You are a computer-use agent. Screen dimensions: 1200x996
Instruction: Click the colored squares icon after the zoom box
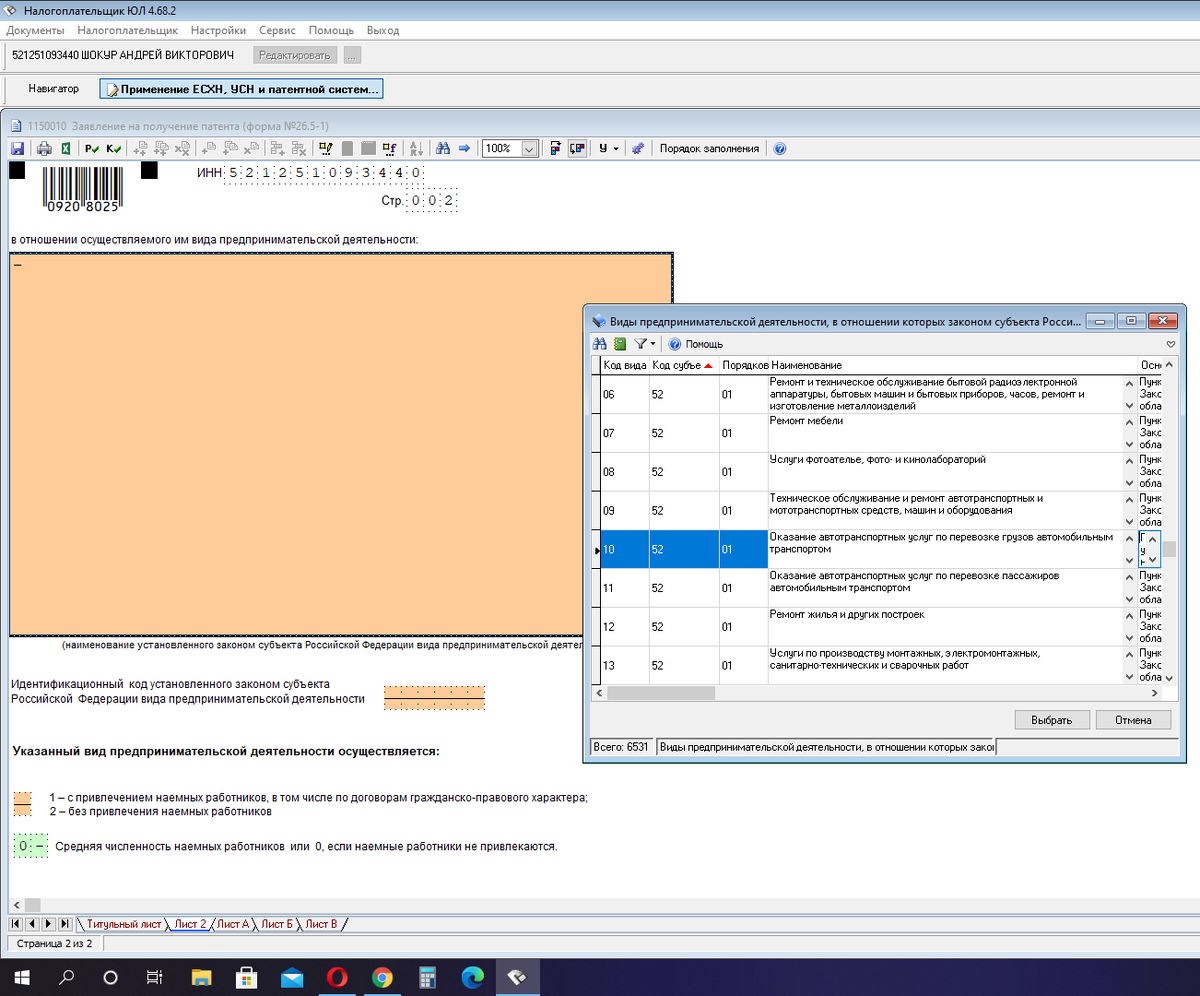tap(555, 148)
